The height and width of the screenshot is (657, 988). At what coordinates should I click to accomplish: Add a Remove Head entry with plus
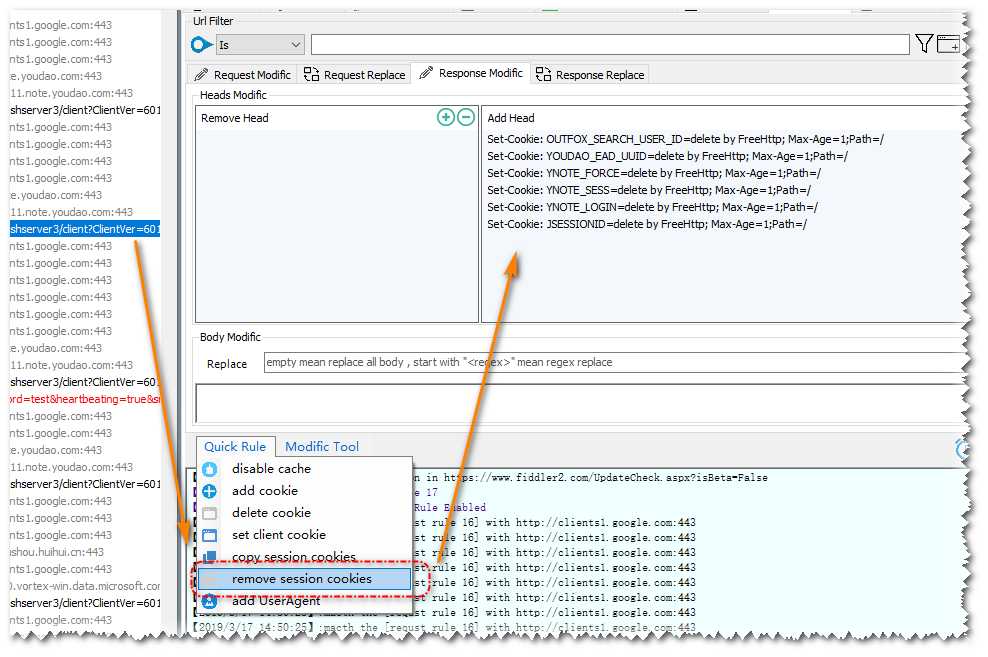[x=445, y=117]
